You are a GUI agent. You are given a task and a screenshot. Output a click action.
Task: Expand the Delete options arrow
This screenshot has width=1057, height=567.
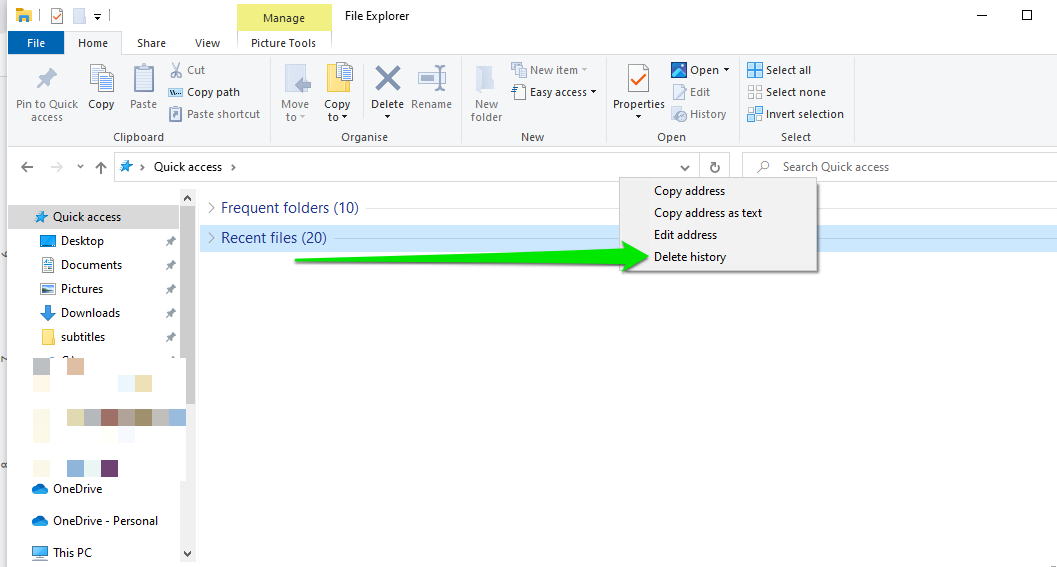tap(388, 117)
